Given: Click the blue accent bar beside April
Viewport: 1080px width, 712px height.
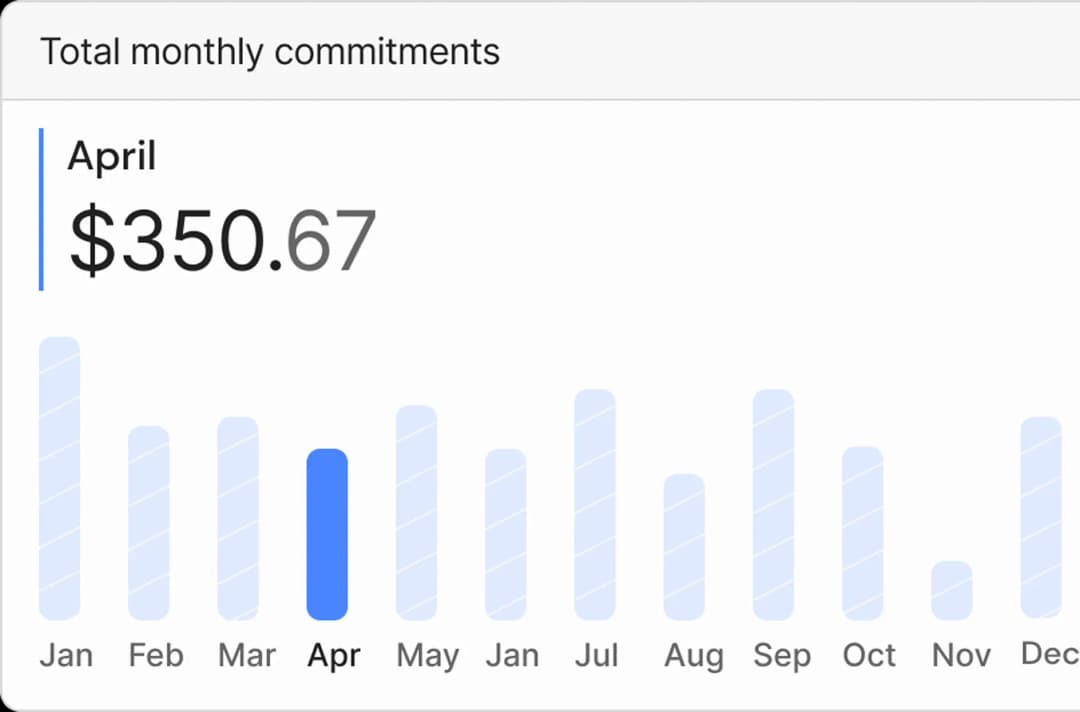Looking at the screenshot, I should point(41,205).
